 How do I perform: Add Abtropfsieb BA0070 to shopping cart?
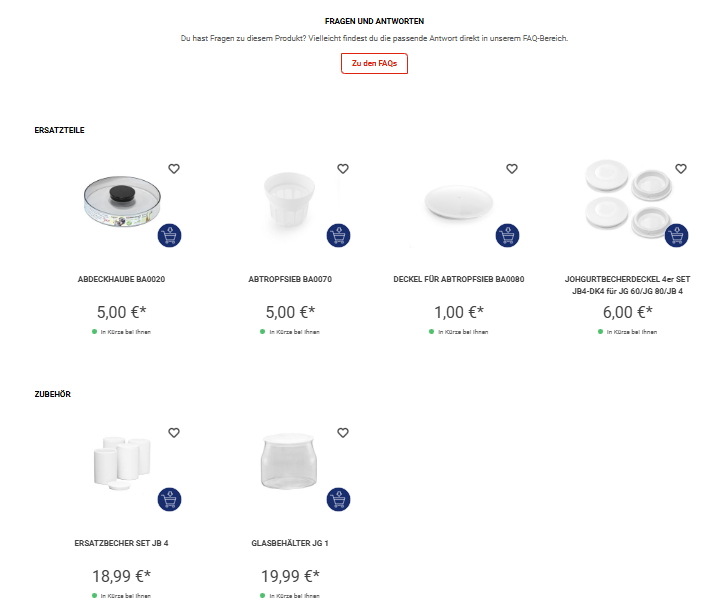click(x=338, y=236)
